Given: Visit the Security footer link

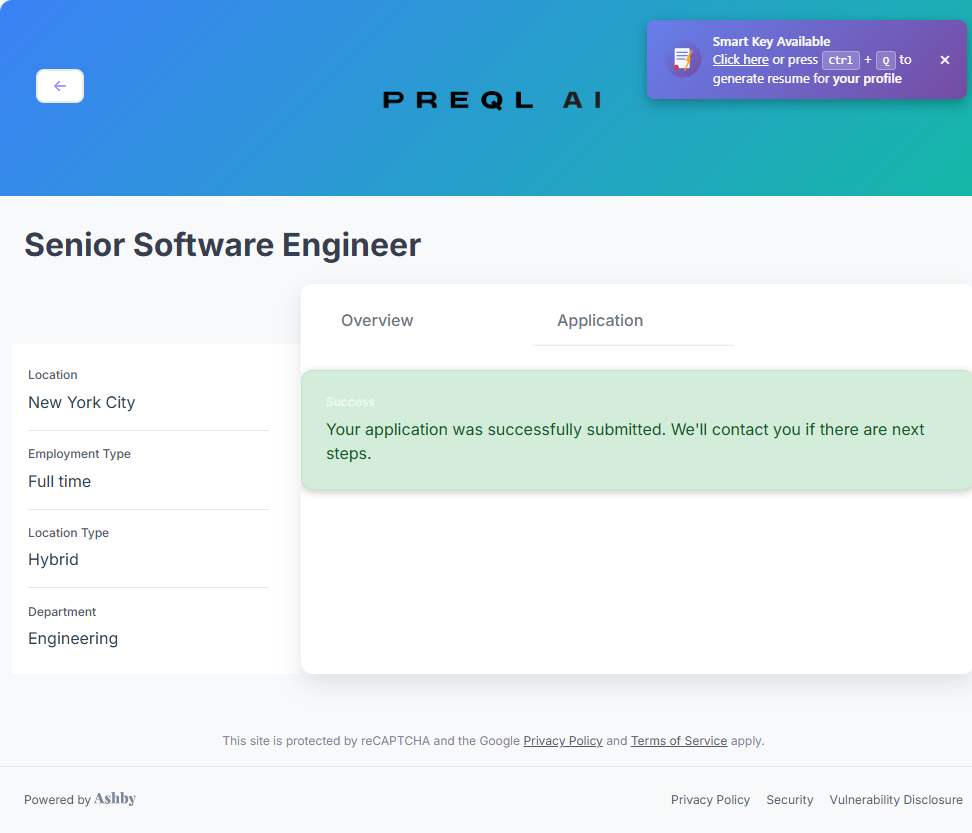Looking at the screenshot, I should pyautogui.click(x=790, y=800).
